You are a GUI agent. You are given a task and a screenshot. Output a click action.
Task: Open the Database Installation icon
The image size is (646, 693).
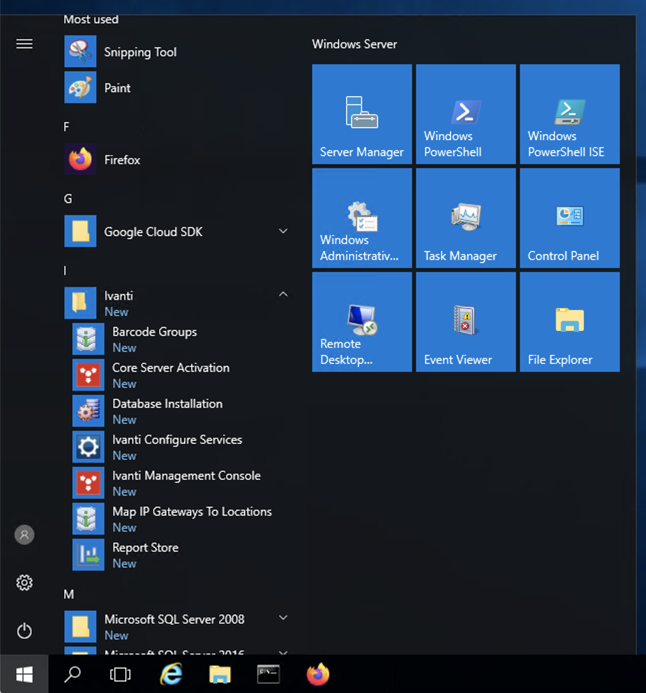click(88, 411)
